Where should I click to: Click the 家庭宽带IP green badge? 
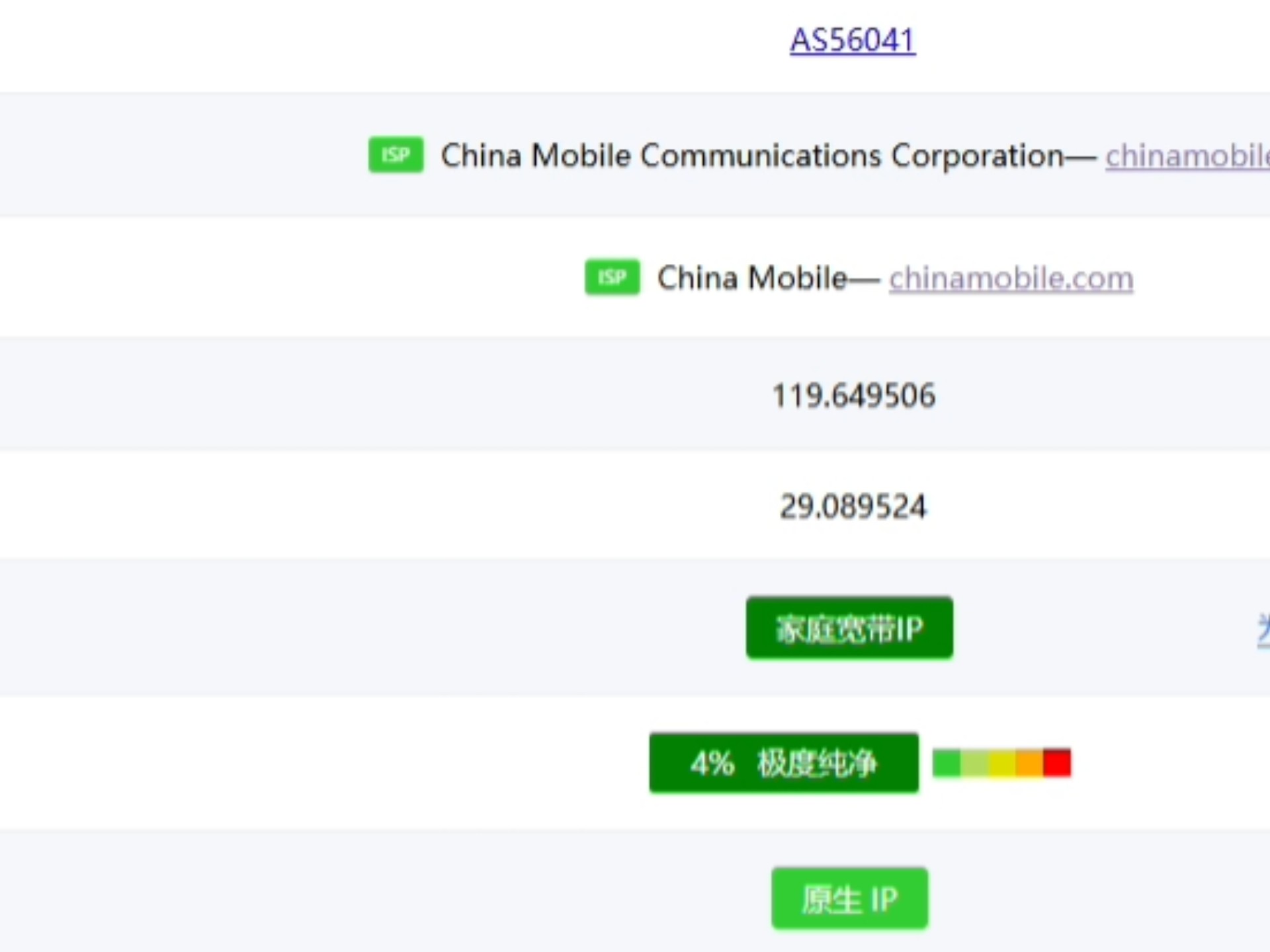[849, 627]
